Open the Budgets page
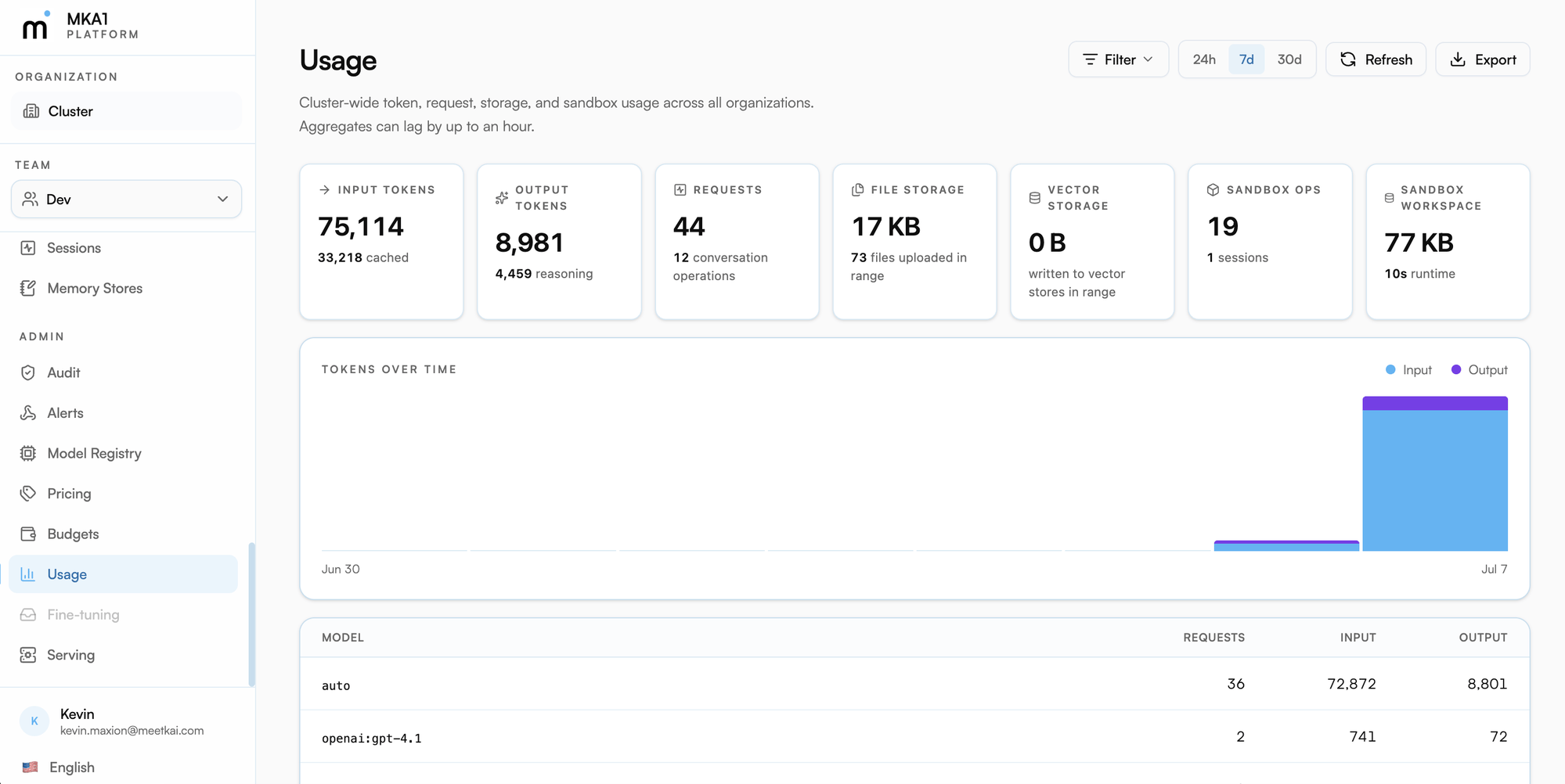 (x=124, y=534)
